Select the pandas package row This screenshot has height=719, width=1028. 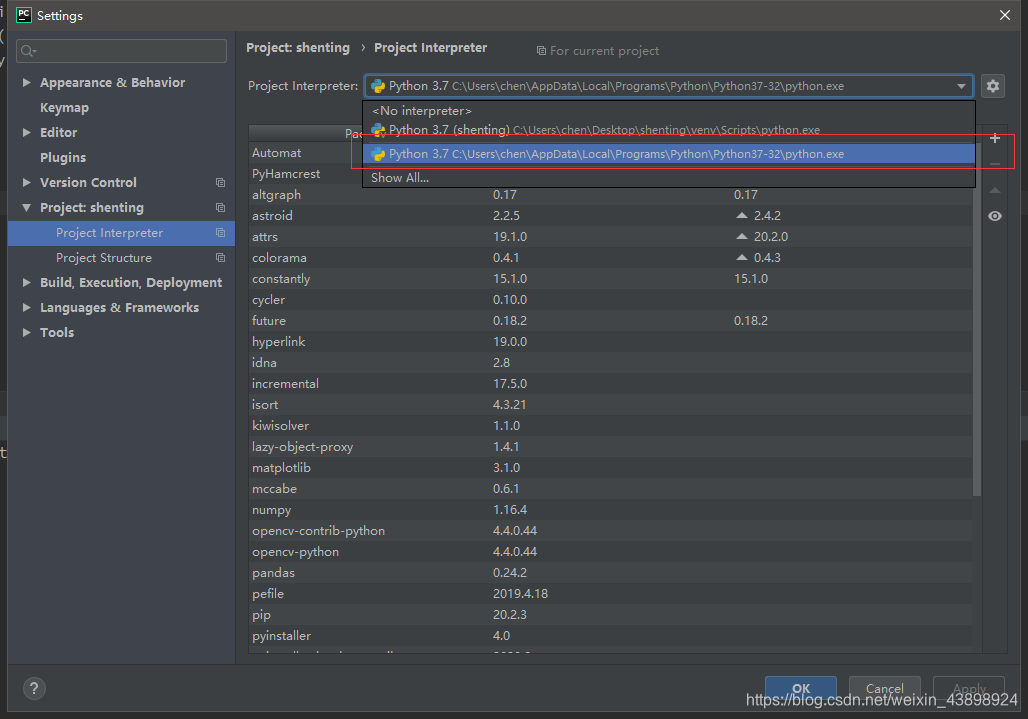(610, 572)
